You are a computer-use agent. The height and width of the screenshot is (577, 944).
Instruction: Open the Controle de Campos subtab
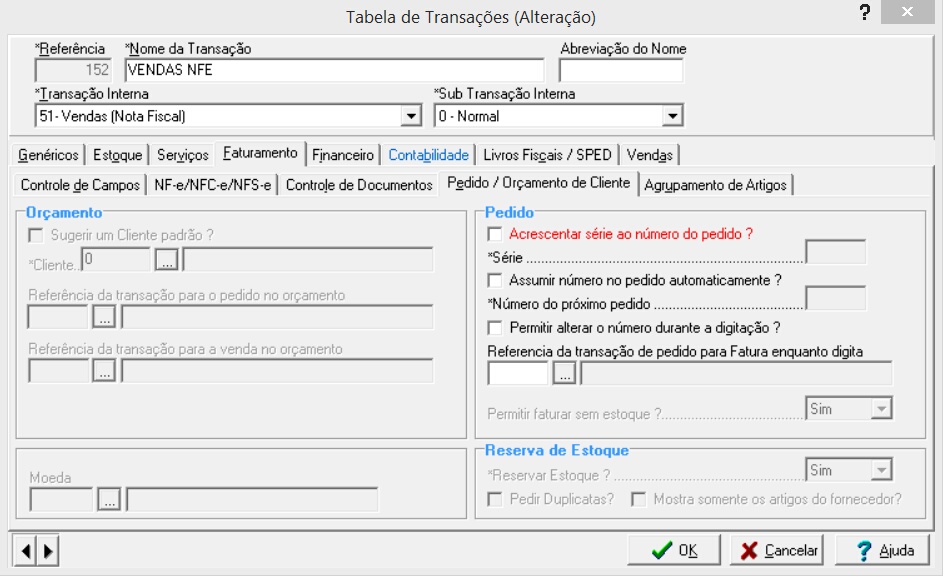tap(80, 185)
